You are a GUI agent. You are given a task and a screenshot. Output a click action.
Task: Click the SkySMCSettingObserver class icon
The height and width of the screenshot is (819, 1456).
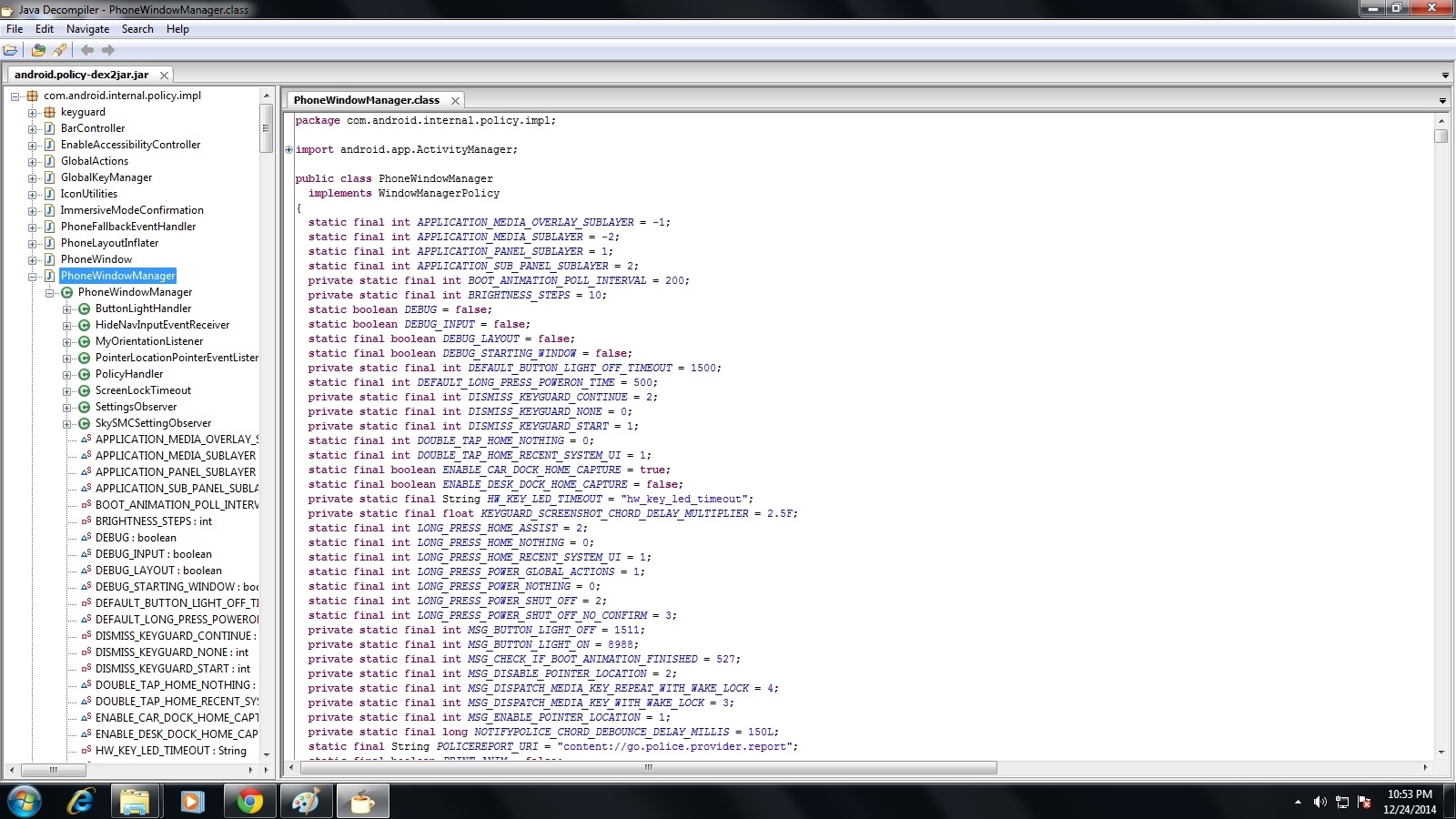coord(84,423)
